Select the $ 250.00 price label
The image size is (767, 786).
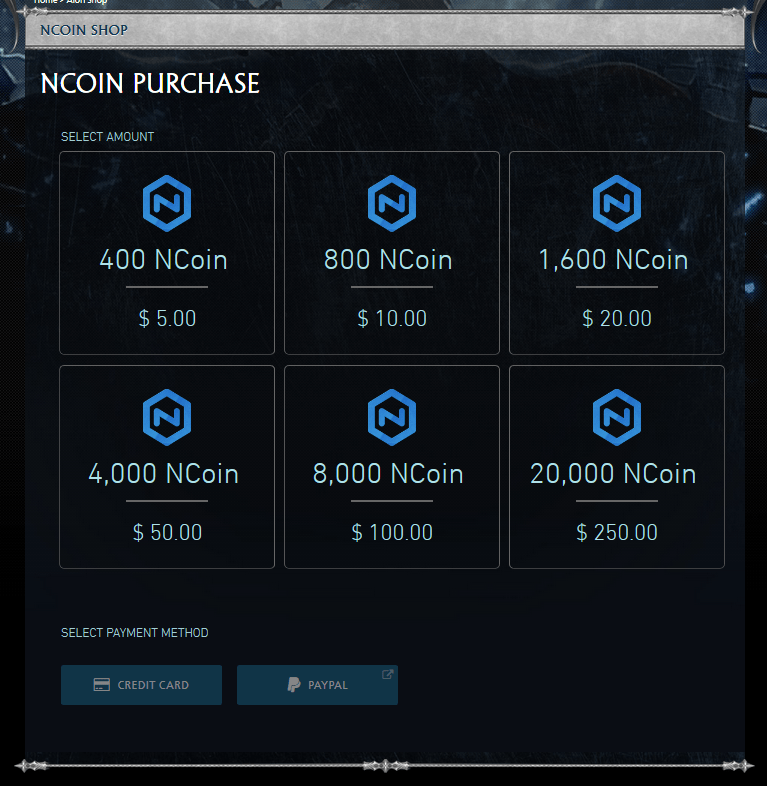(617, 533)
